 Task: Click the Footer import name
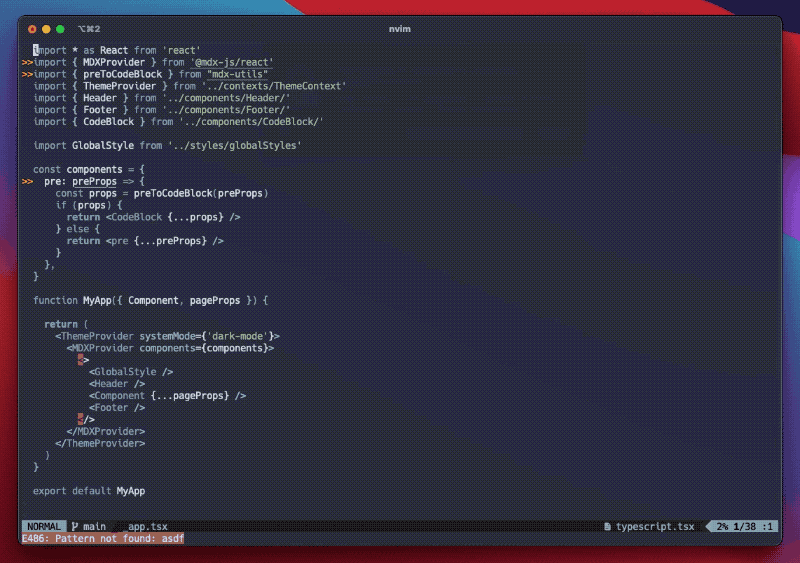pyautogui.click(x=100, y=110)
